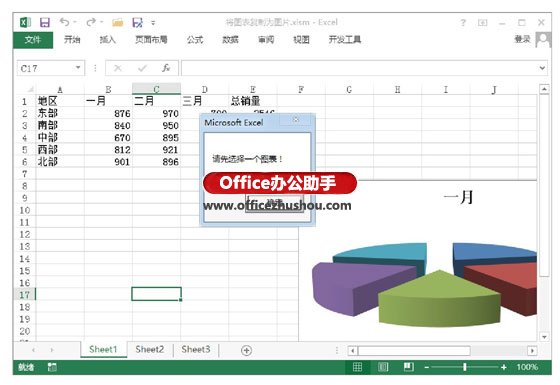Switch to Page Break Preview icon
This screenshot has height=385, width=560.
pyautogui.click(x=409, y=367)
